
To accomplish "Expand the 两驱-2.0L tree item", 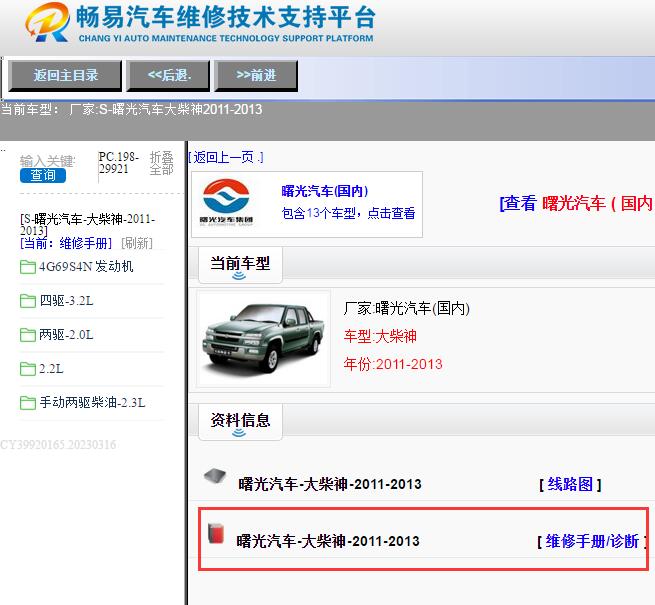I will [66, 335].
